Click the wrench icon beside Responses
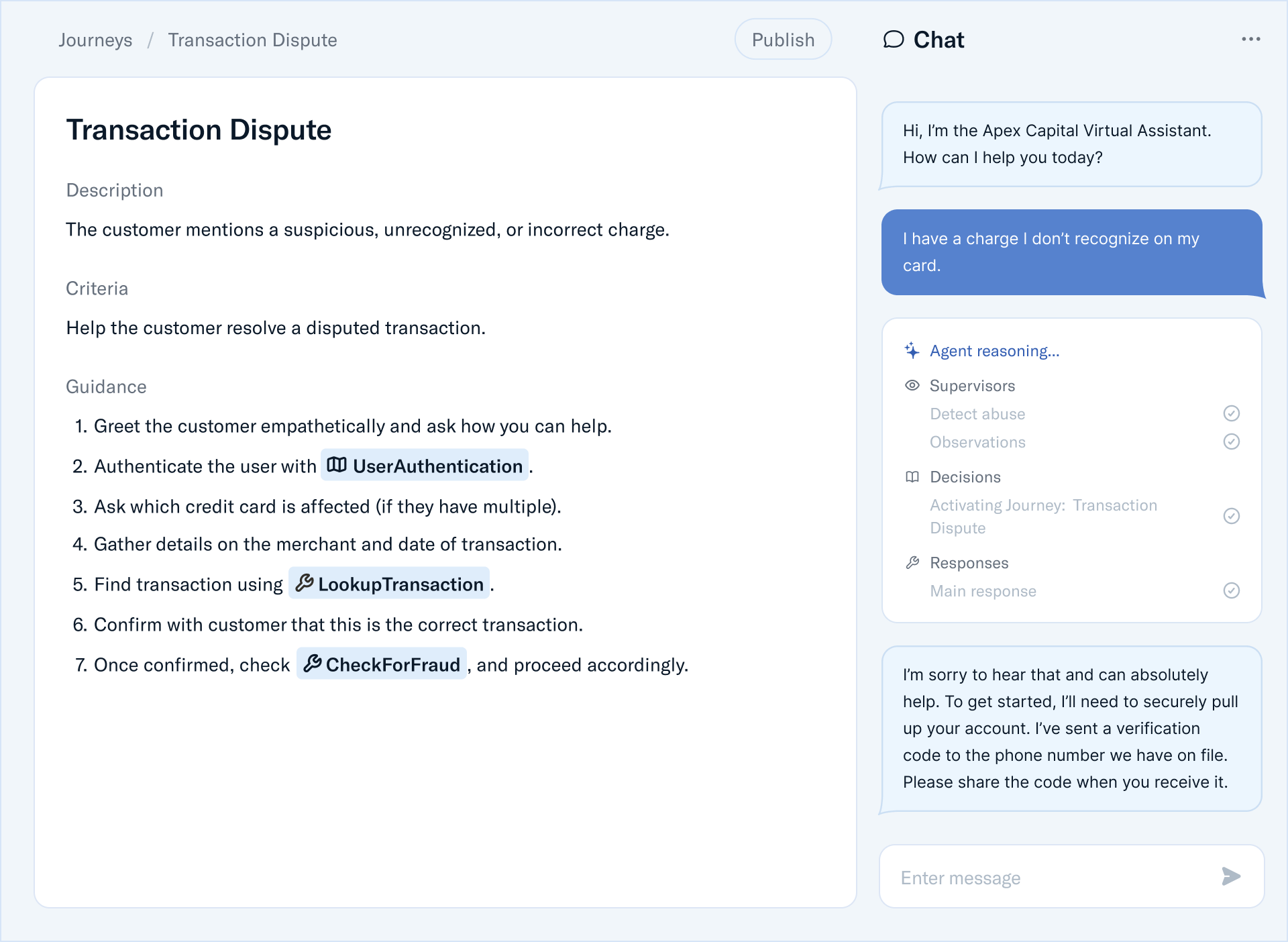The width and height of the screenshot is (1288, 942). coord(912,563)
